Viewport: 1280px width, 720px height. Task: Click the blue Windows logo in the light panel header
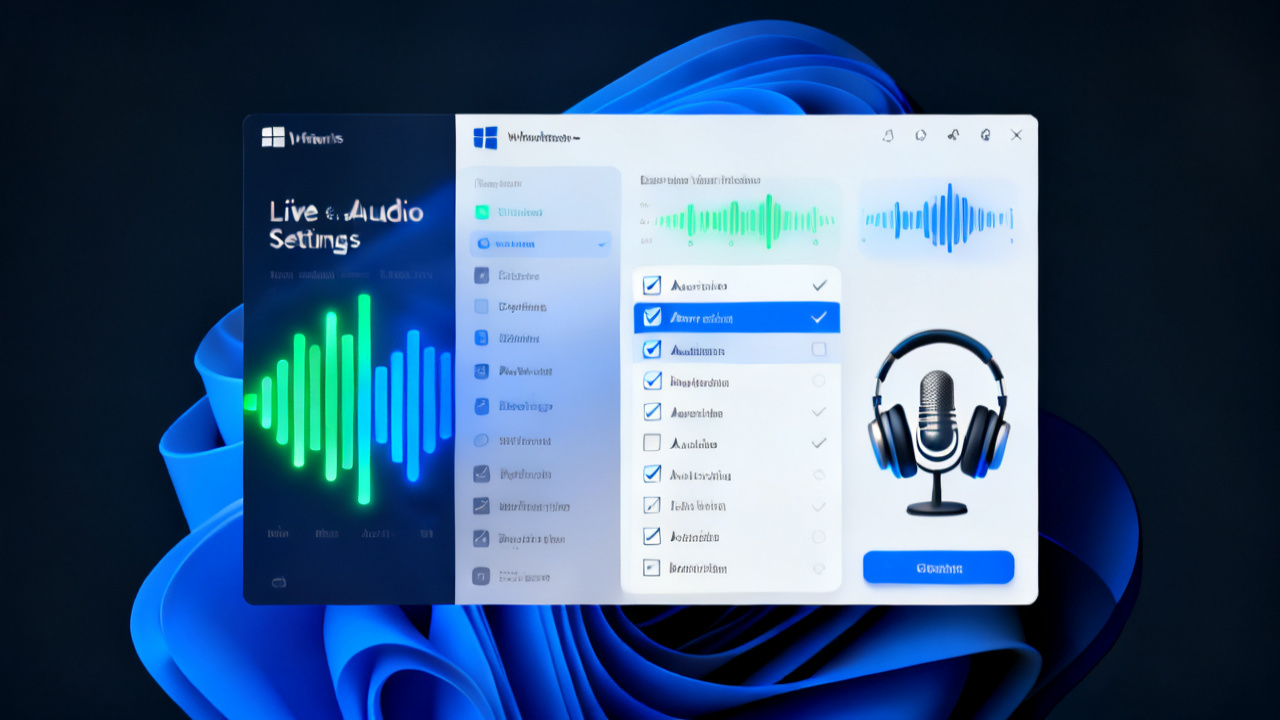tap(485, 137)
